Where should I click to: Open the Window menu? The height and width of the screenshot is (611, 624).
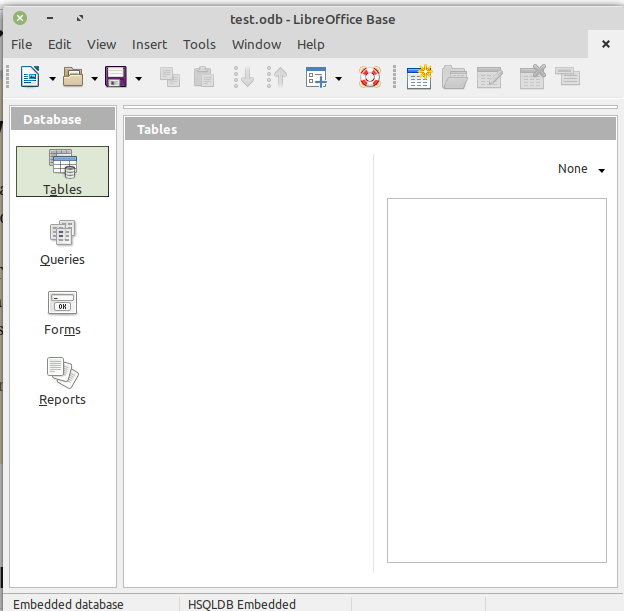pyautogui.click(x=256, y=44)
